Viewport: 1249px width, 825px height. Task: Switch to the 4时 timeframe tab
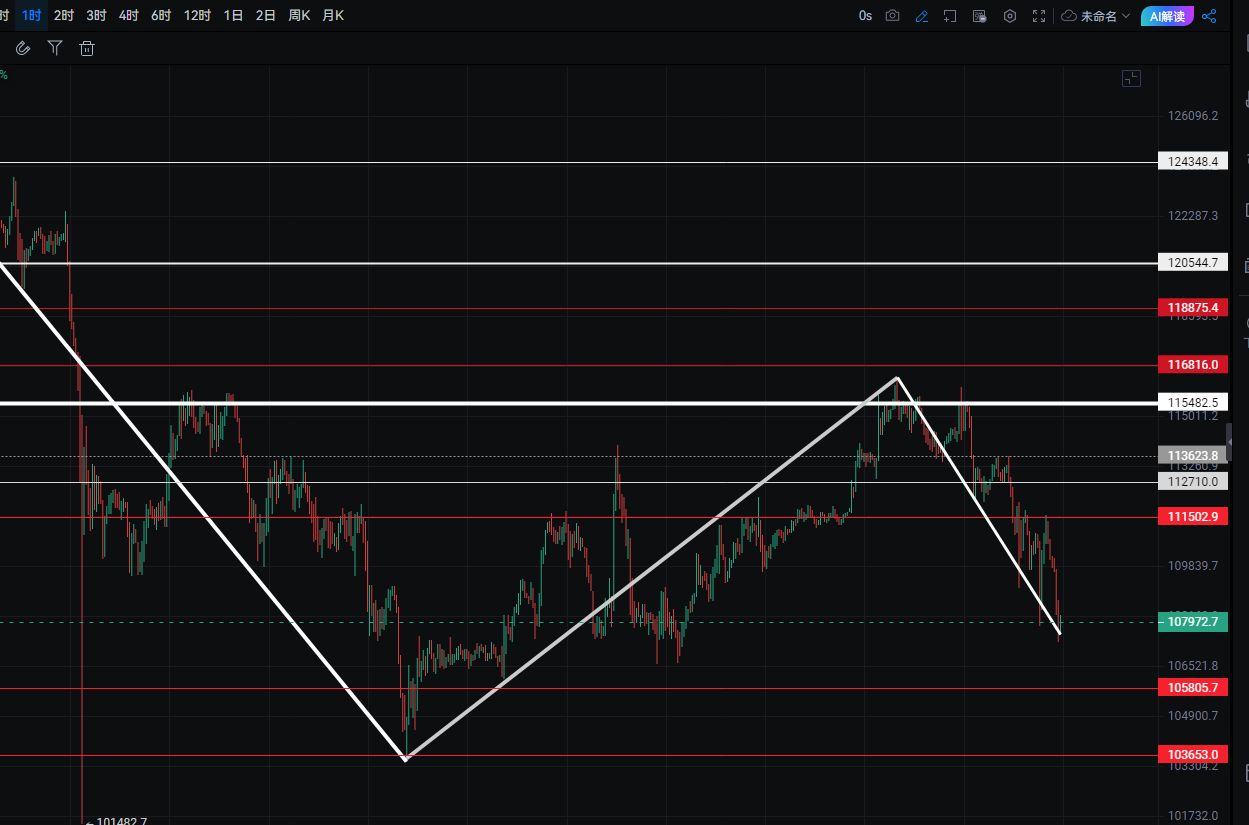[x=128, y=16]
